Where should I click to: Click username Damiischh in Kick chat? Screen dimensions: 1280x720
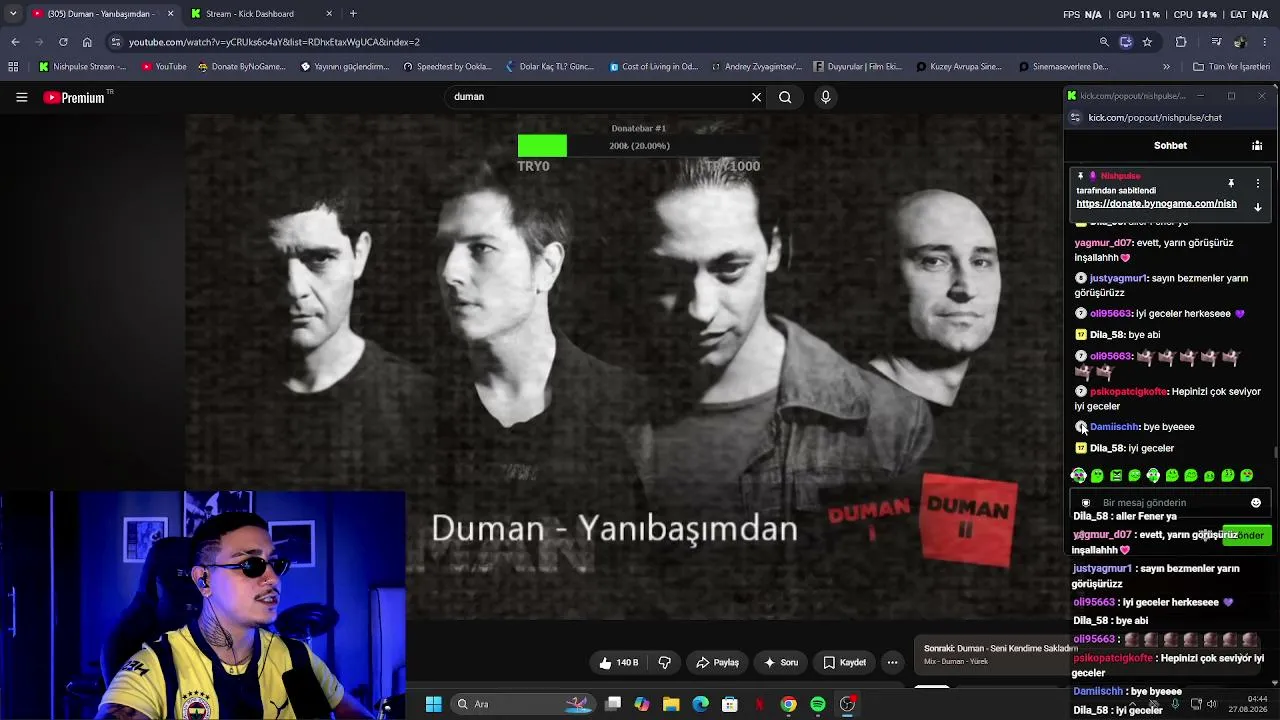click(1114, 427)
